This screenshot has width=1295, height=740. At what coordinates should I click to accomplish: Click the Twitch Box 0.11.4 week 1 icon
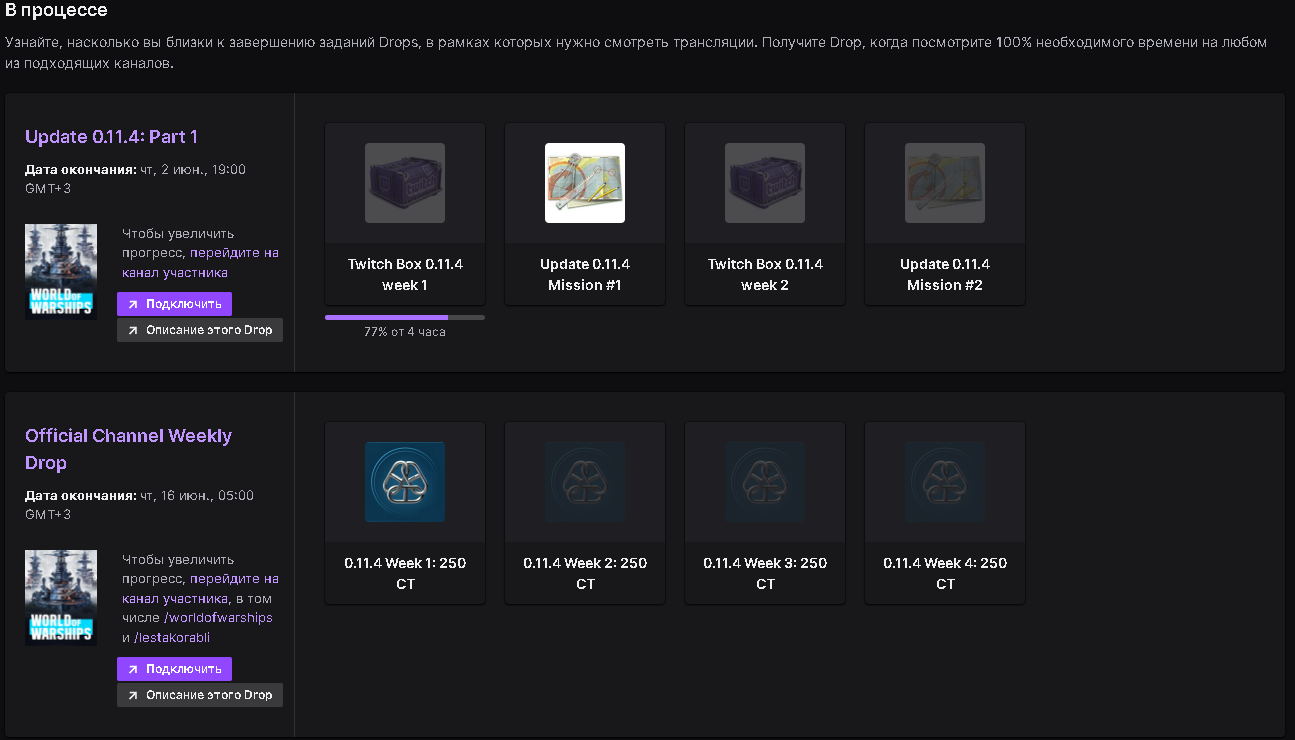405,183
